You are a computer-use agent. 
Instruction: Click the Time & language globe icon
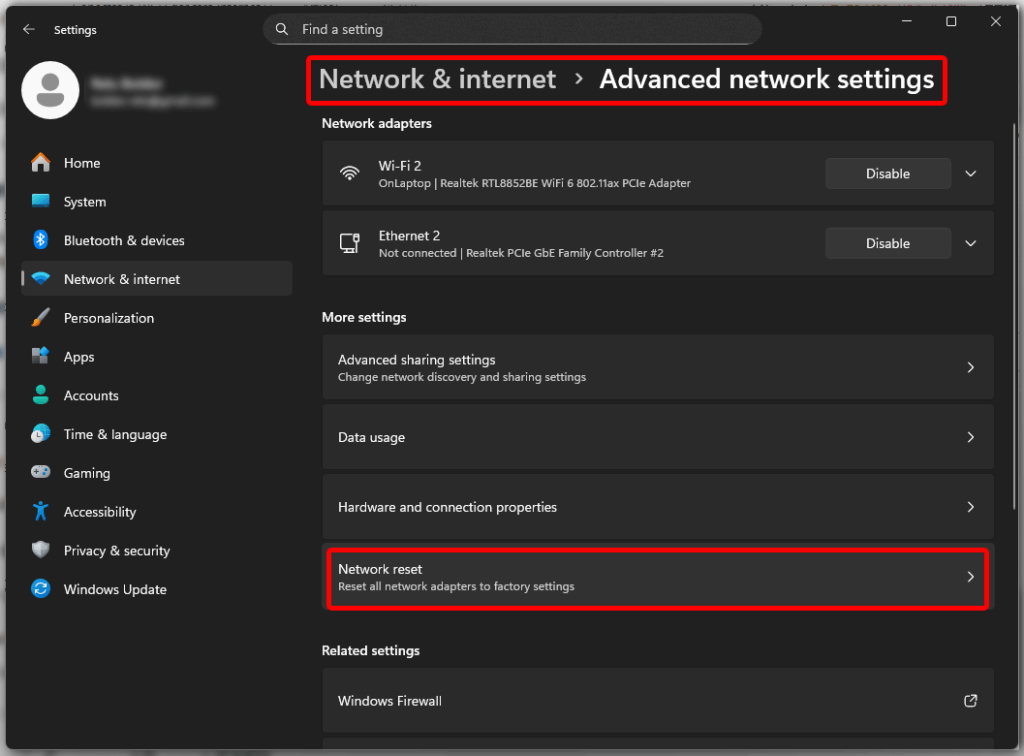click(x=40, y=433)
